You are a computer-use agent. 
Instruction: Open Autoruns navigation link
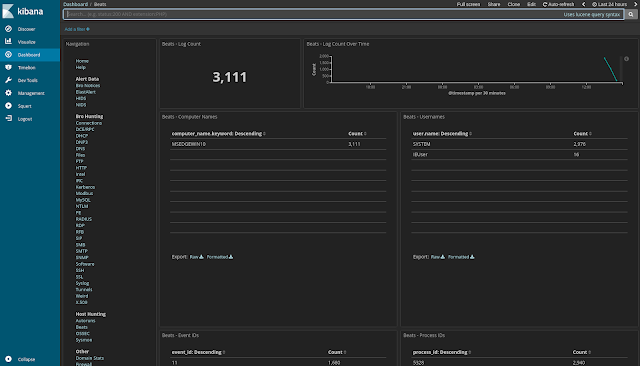pos(85,321)
